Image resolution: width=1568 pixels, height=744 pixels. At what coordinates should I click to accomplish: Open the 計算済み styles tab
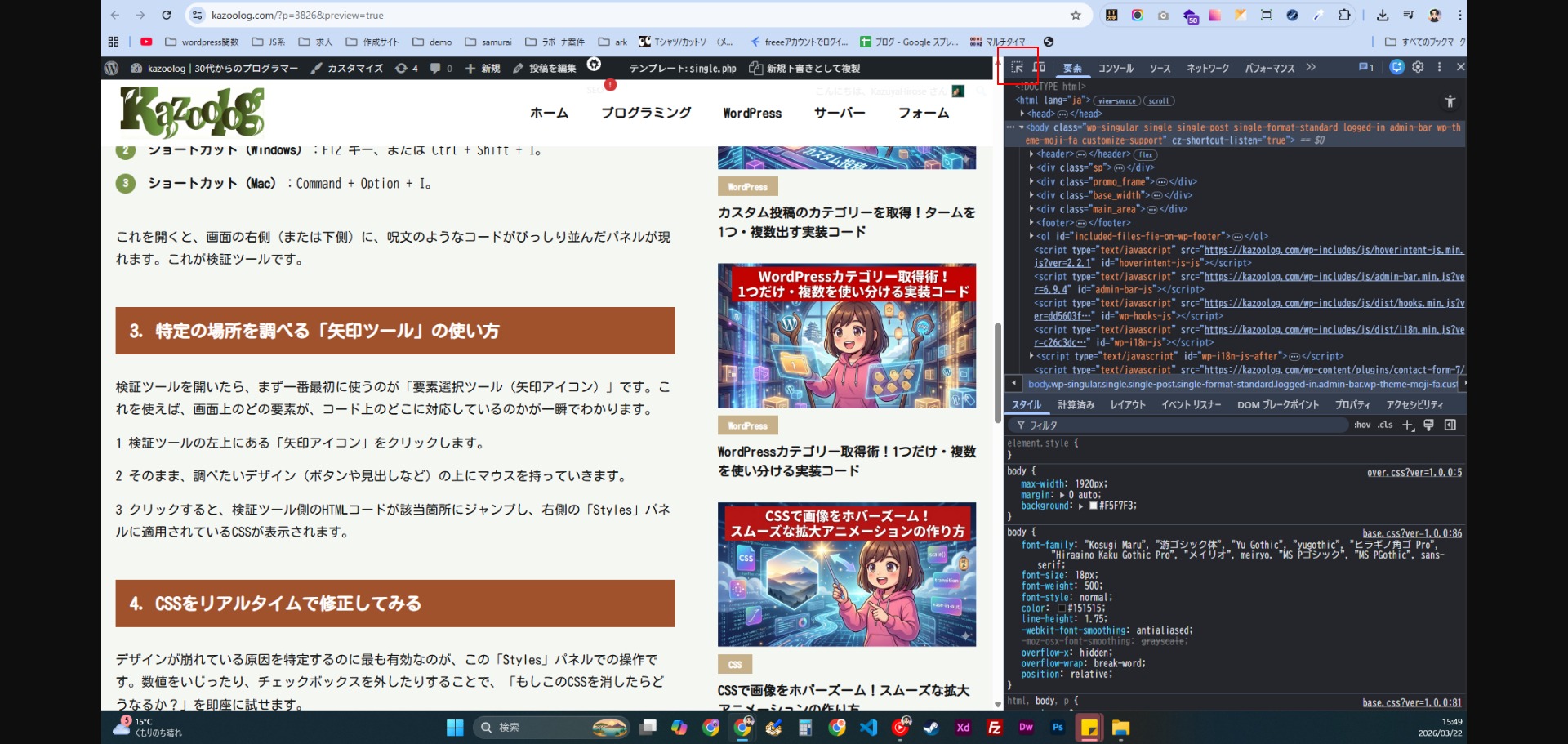pyautogui.click(x=1076, y=405)
